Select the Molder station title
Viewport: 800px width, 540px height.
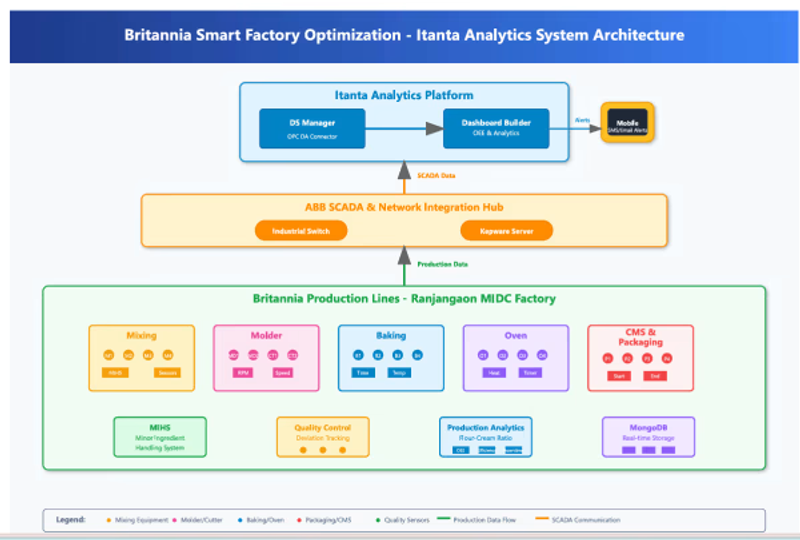[x=266, y=335]
